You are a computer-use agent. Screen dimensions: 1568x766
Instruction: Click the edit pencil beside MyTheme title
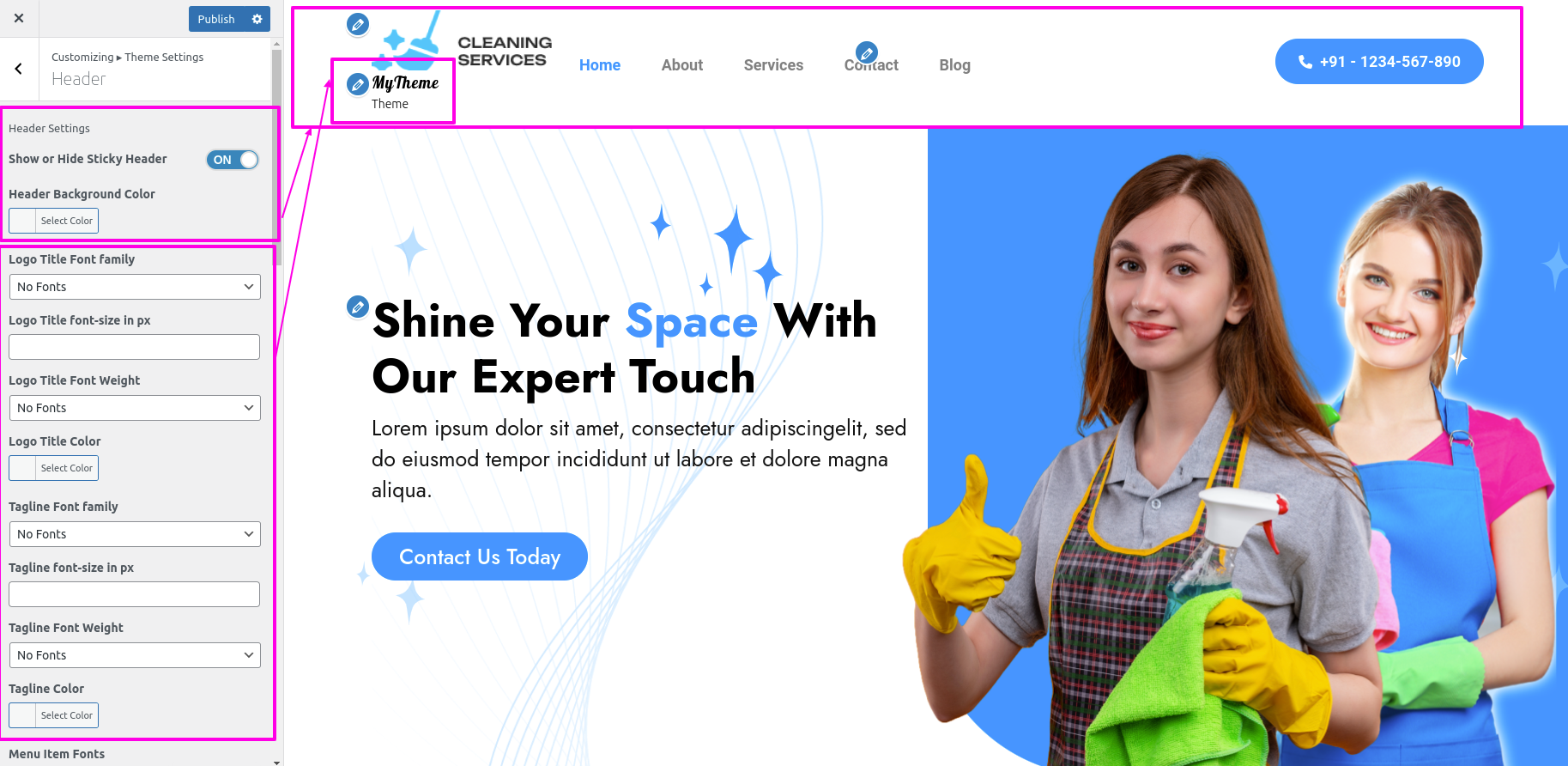[358, 84]
